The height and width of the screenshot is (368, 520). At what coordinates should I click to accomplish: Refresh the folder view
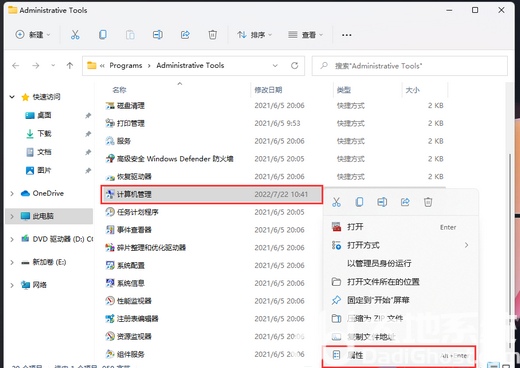pos(294,66)
